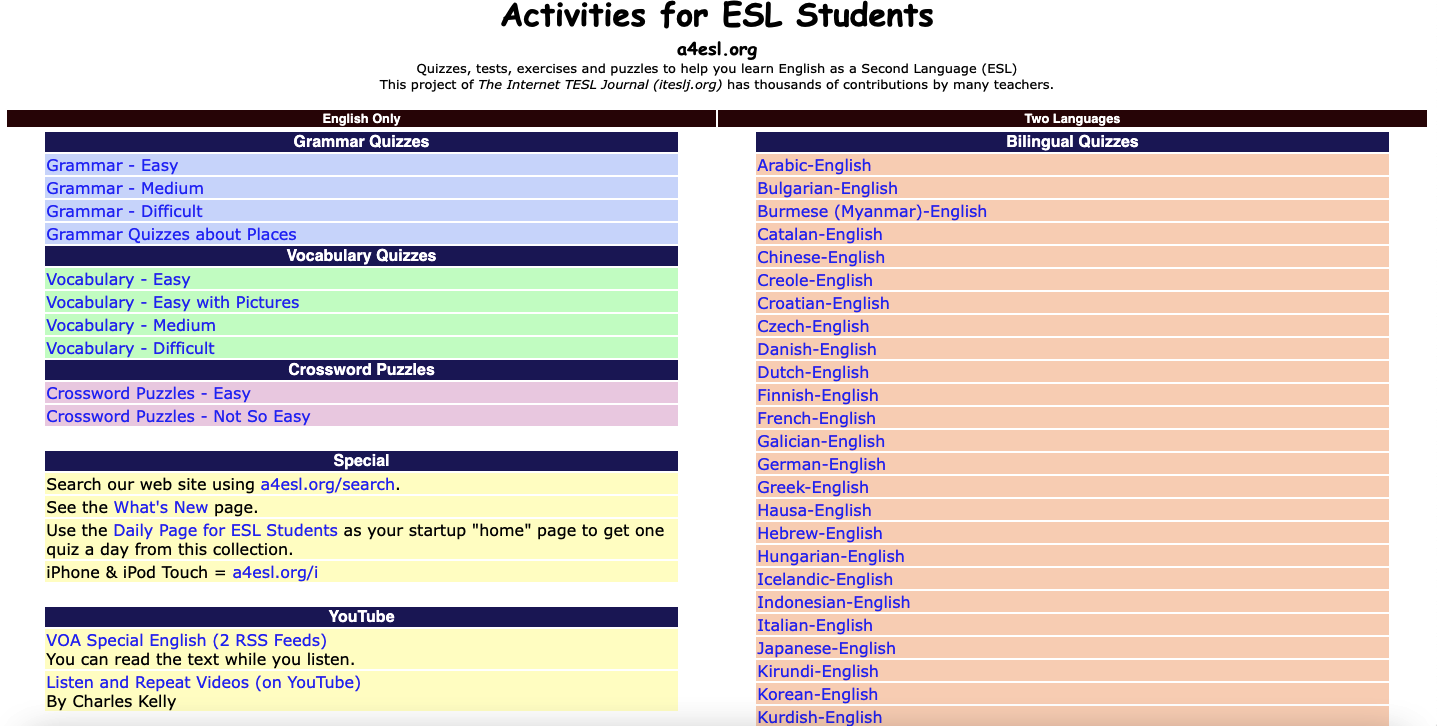Open Creole-English quizzes
This screenshot has height=726, width=1437.
(815, 281)
